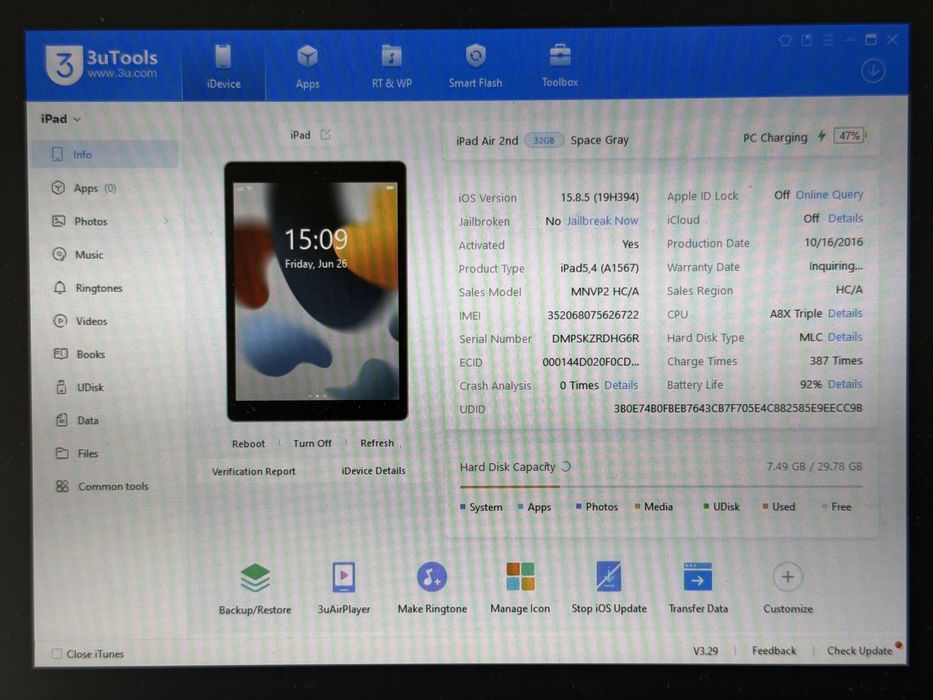Image resolution: width=933 pixels, height=700 pixels.
Task: Open the Smart Flash tab
Action: (x=475, y=67)
